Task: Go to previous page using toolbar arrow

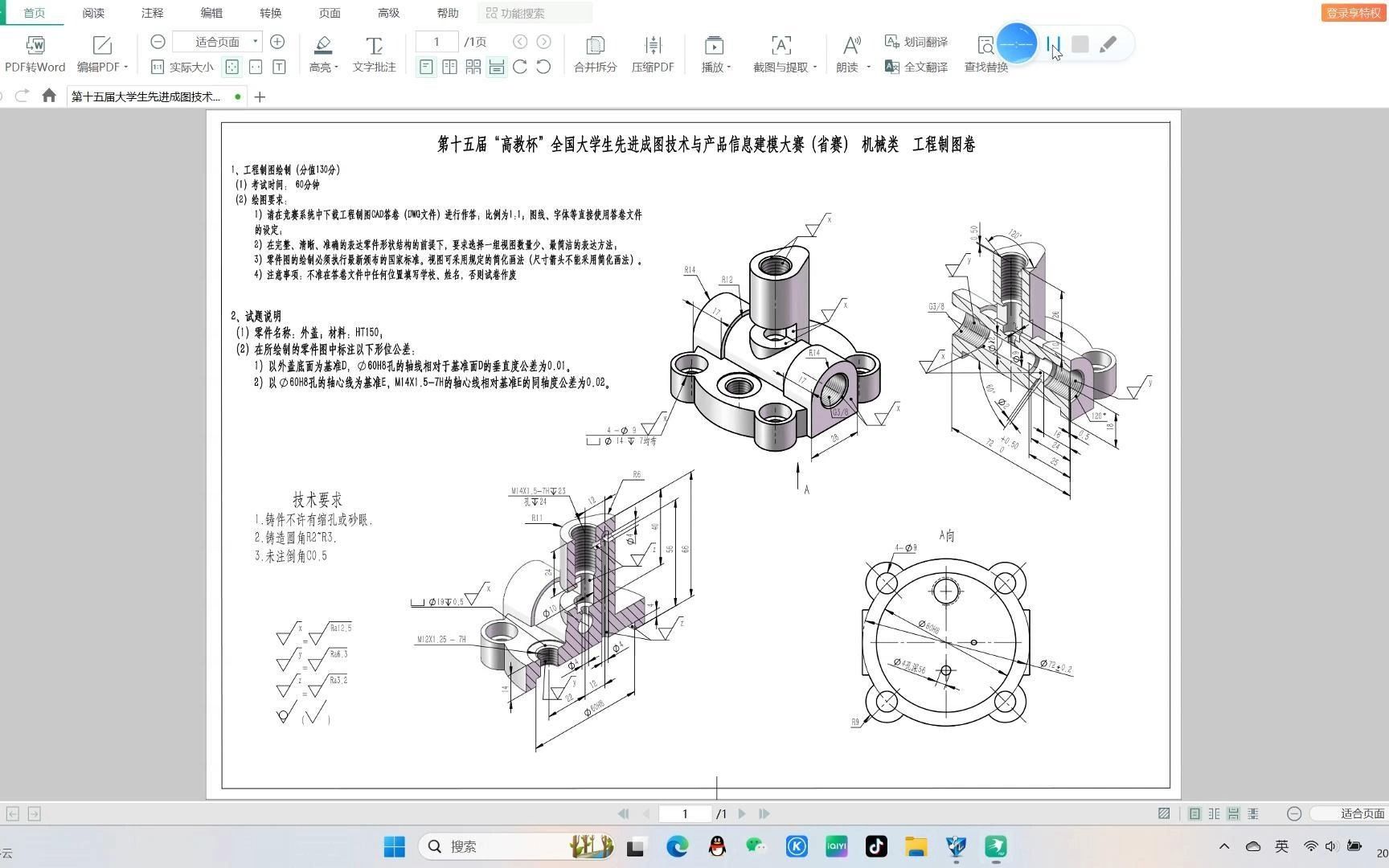Action: coord(520,42)
